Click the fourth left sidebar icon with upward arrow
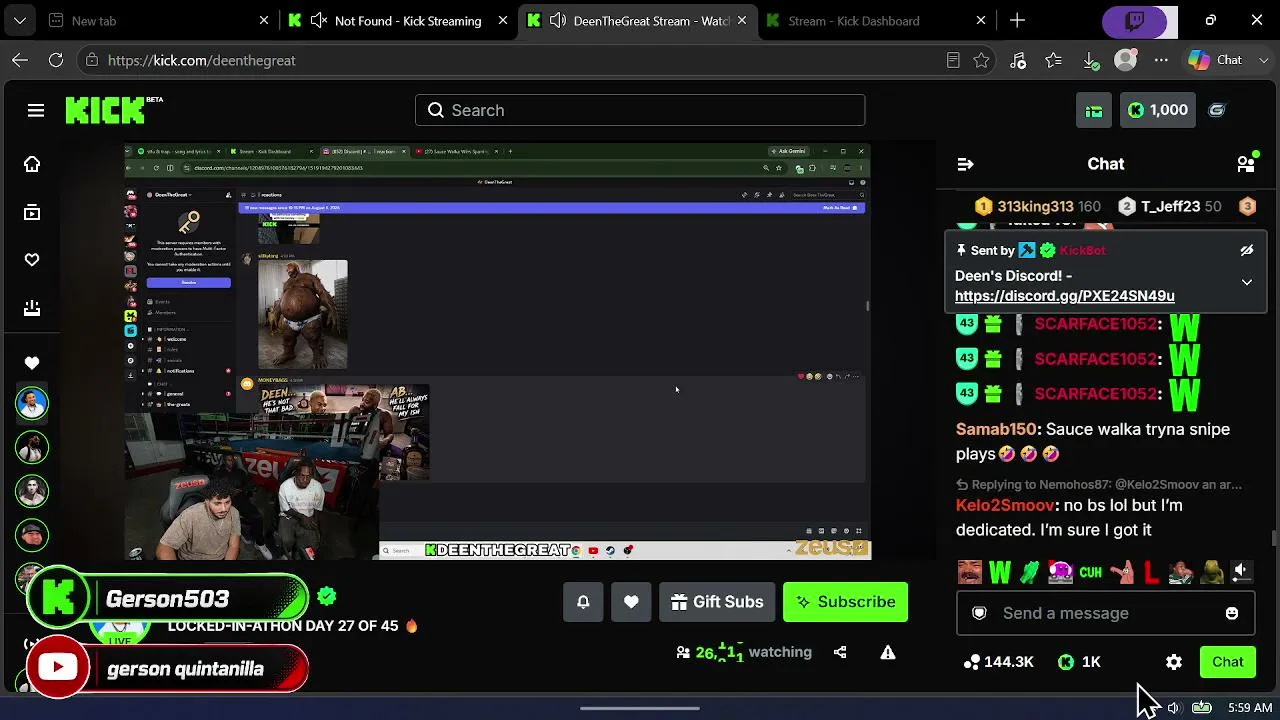Screen dimensions: 1280x720 (x=32, y=308)
